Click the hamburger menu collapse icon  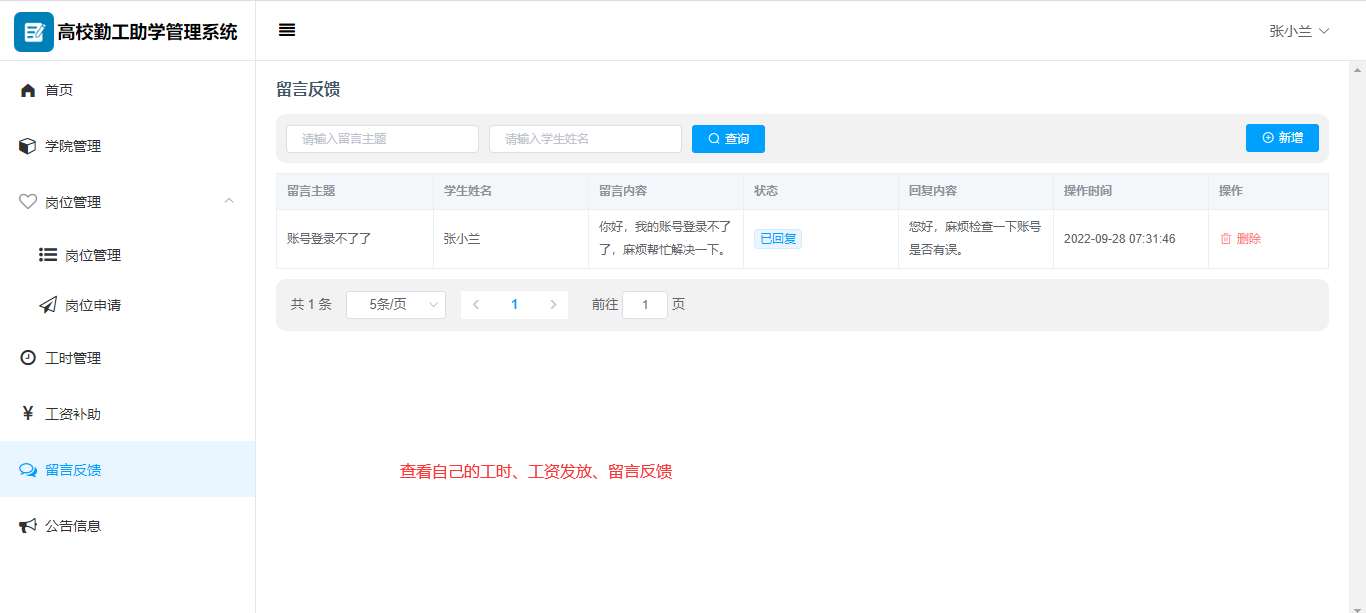point(287,30)
